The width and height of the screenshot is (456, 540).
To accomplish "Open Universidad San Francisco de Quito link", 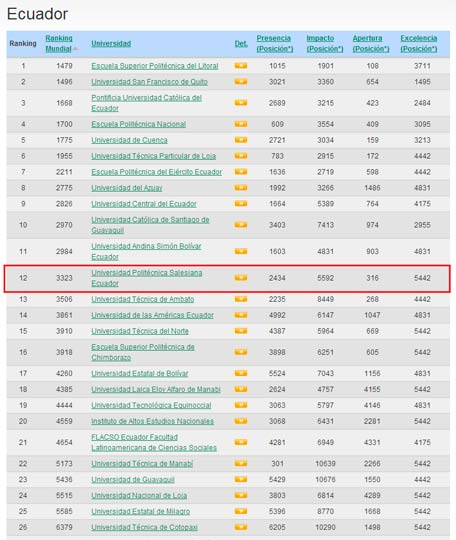I will (149, 82).
